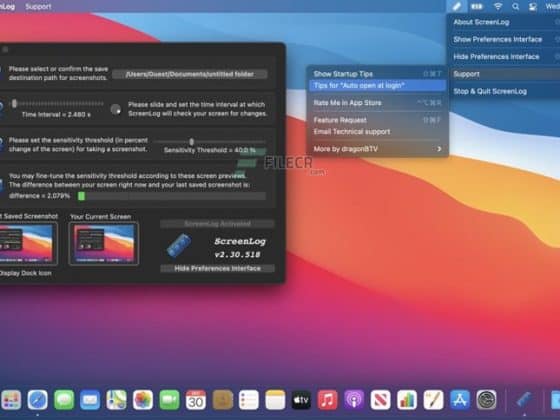The width and height of the screenshot is (560, 420).
Task: Open Messages from the Dock
Action: (x=64, y=400)
